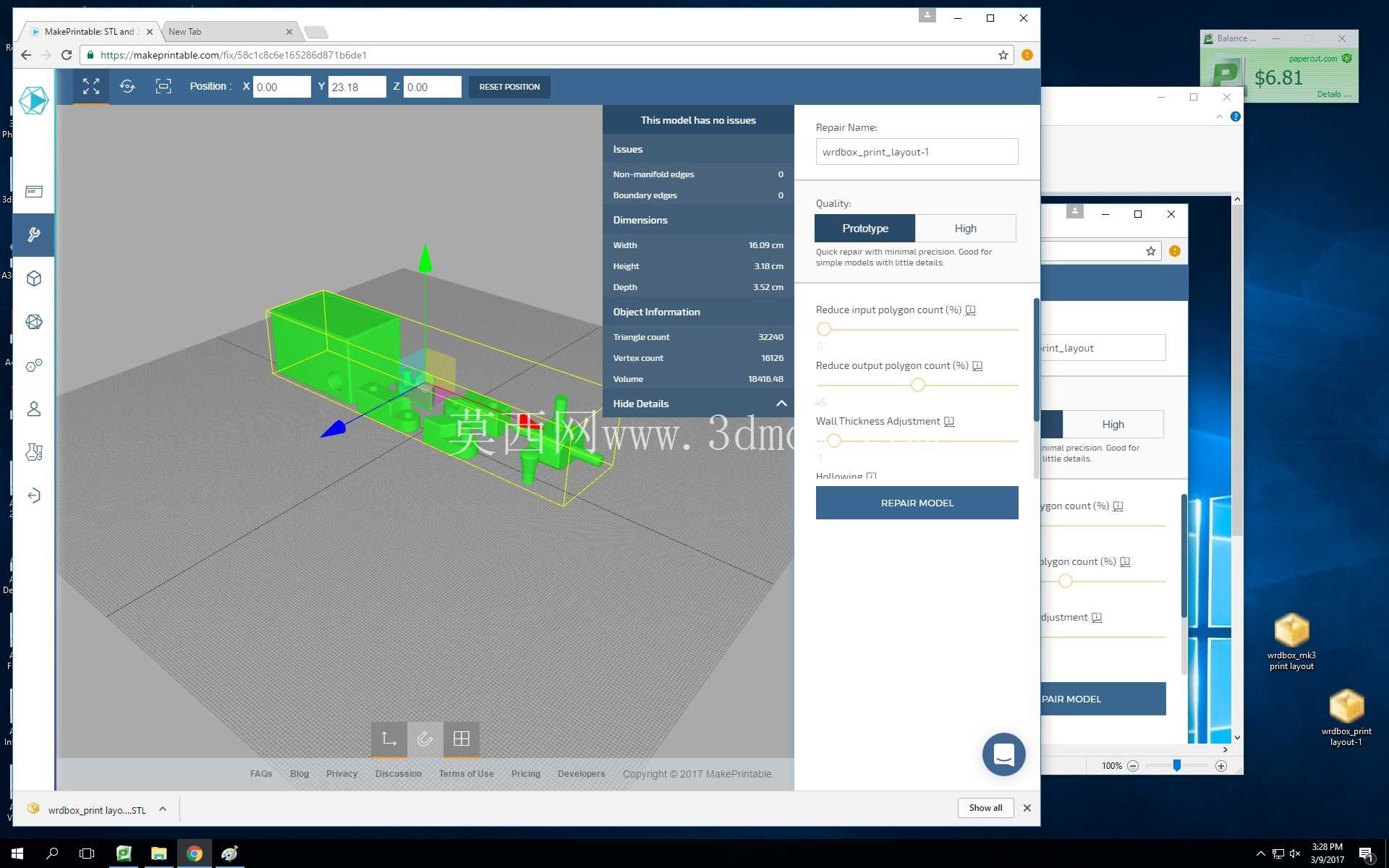Viewport: 1389px width, 868px height.
Task: Reload the MakePrintable page
Action: [x=67, y=55]
